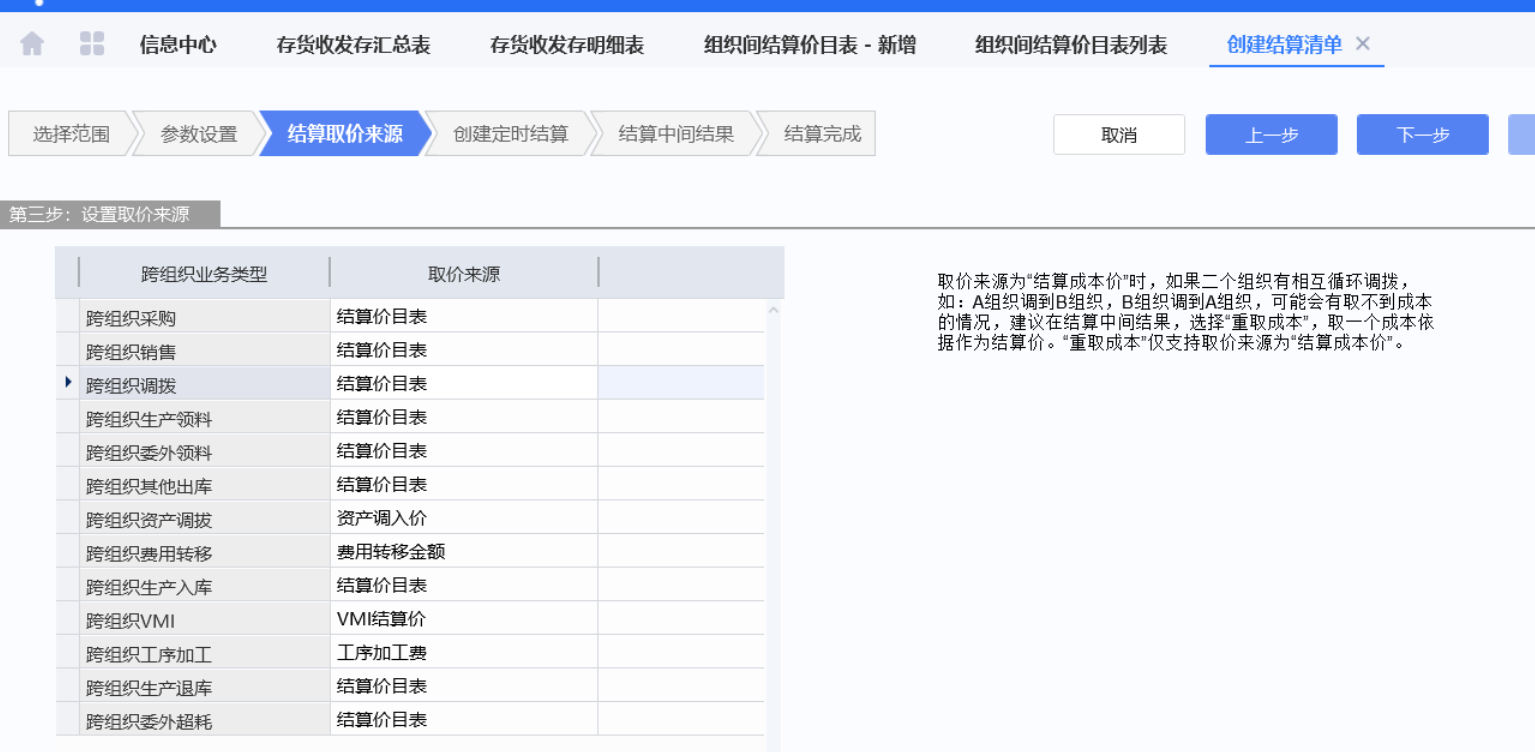Select the 跨组织费用转移 row label
Viewport: 1535px width, 752px height.
pyautogui.click(x=205, y=552)
